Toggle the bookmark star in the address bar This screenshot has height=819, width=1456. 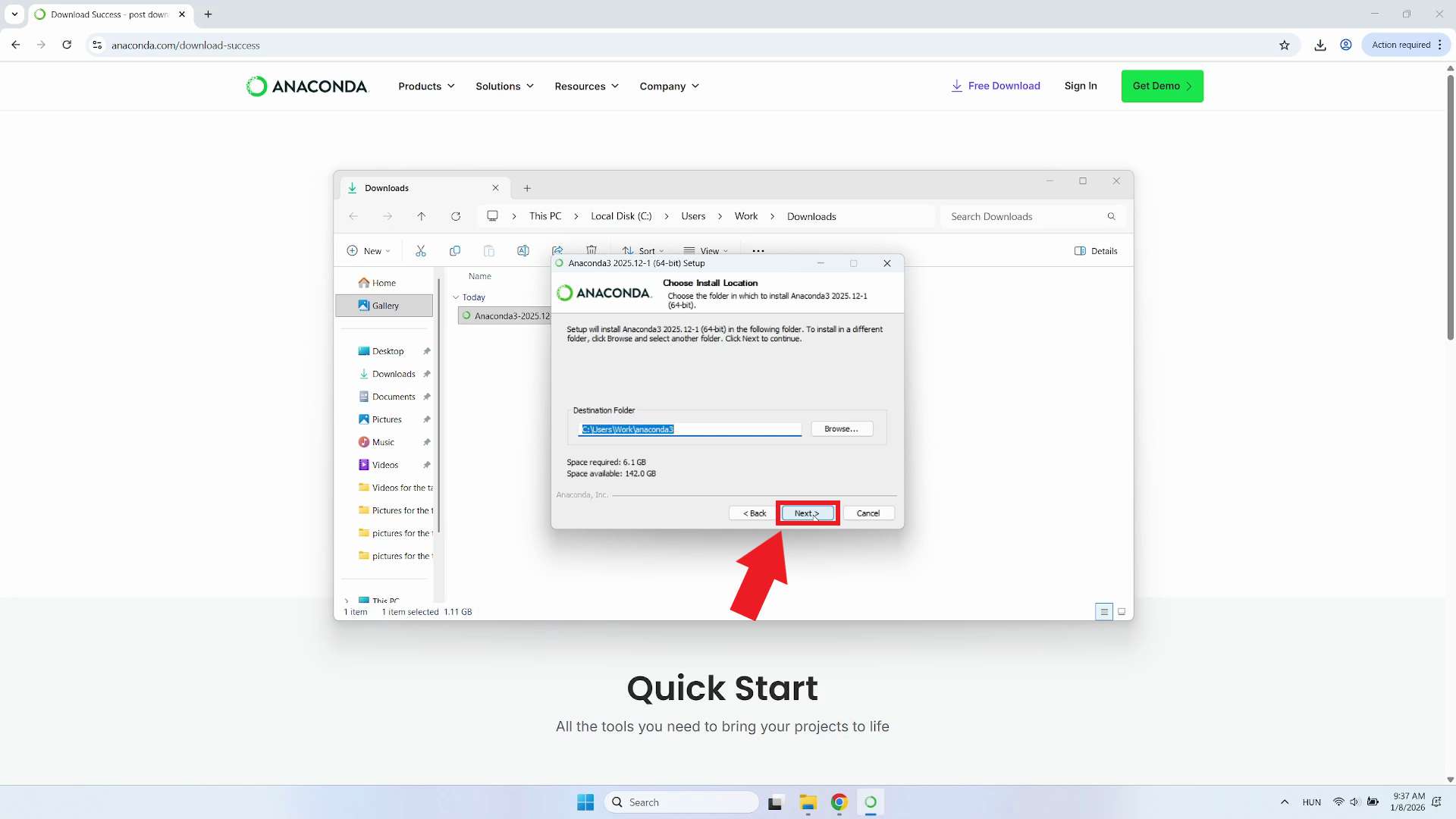pyautogui.click(x=1285, y=45)
